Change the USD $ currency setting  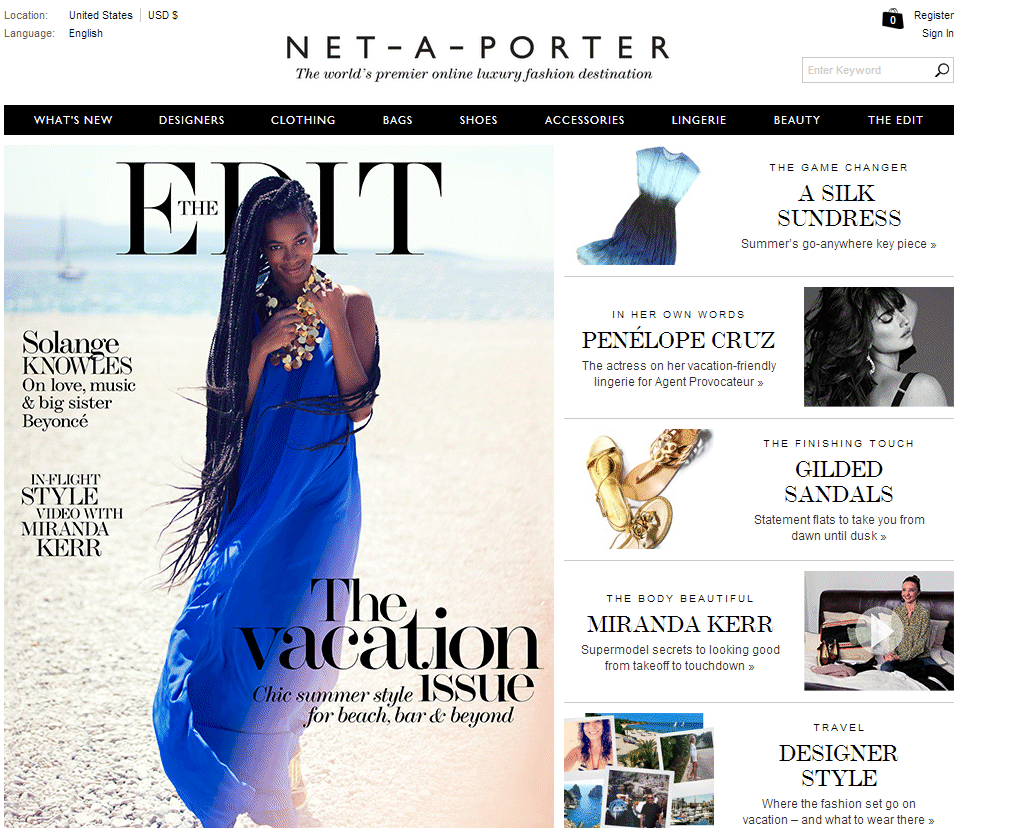coord(163,15)
